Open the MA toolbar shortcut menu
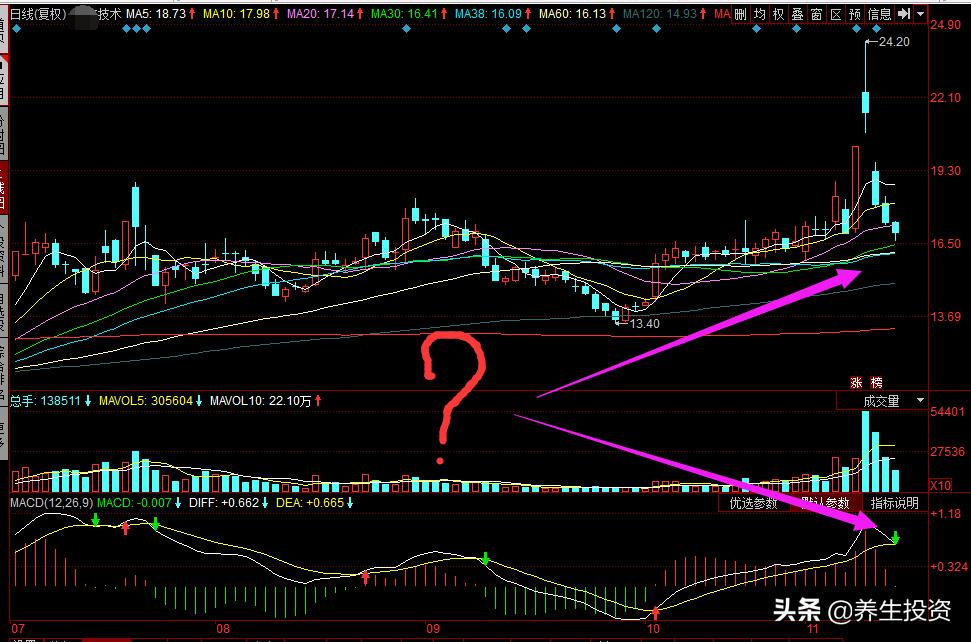The height and width of the screenshot is (642, 971). click(724, 13)
